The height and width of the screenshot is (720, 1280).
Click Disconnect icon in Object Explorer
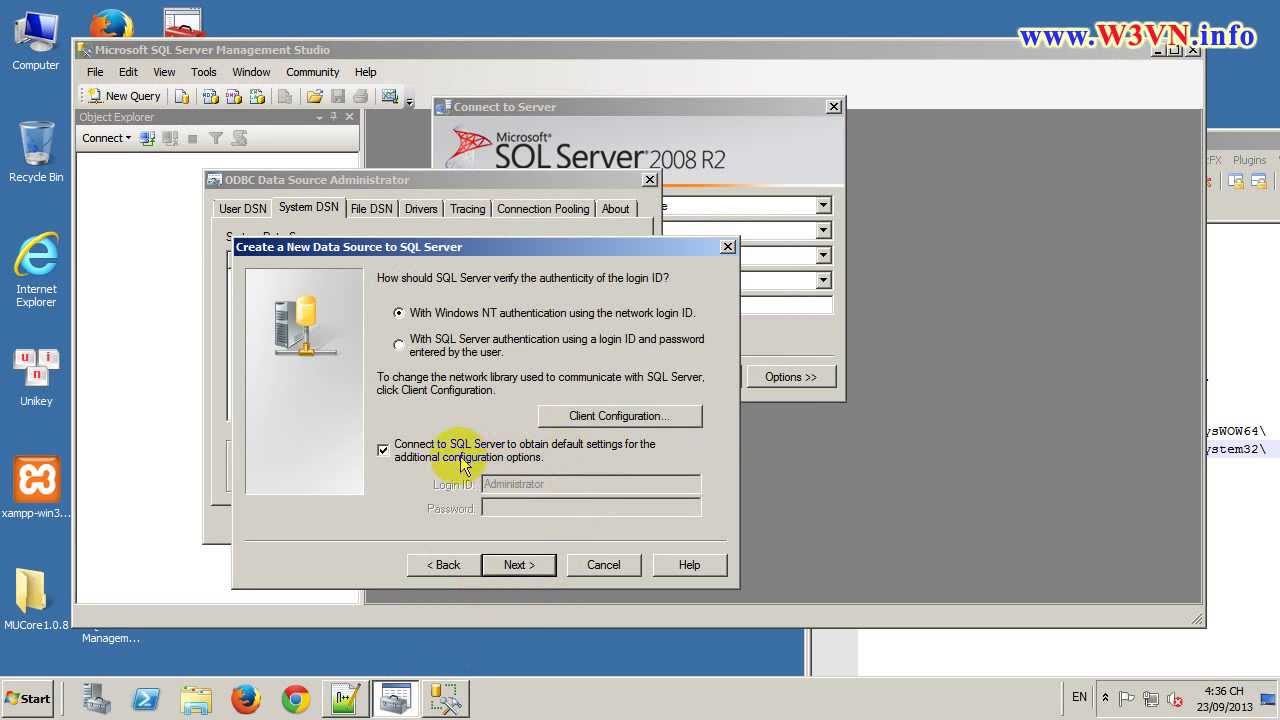[170, 138]
